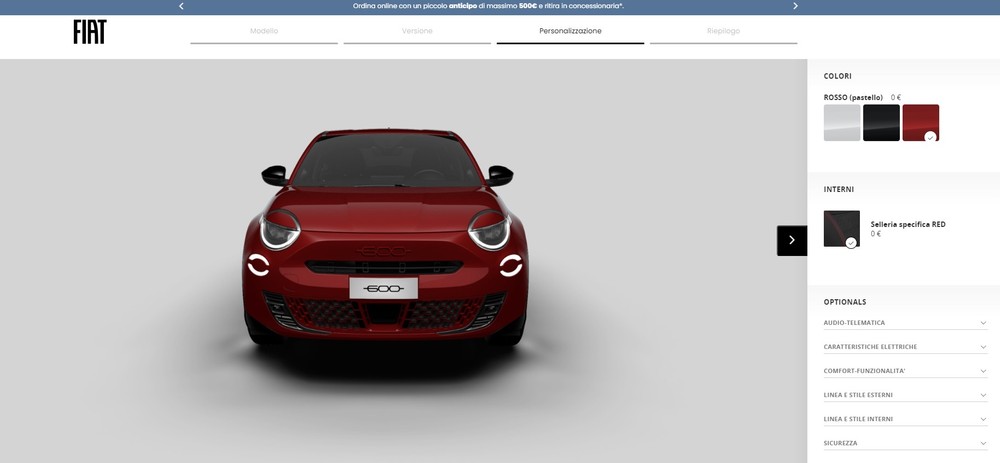Viewport: 1000px width, 463px height.
Task: Click the red Fiat 600 car preview
Action: (385, 237)
